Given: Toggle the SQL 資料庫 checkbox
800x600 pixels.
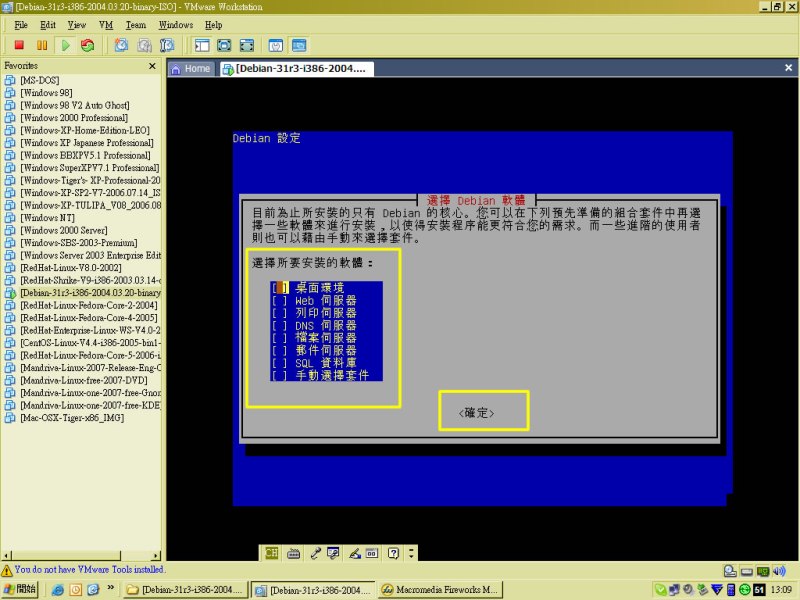Looking at the screenshot, I should tap(280, 363).
